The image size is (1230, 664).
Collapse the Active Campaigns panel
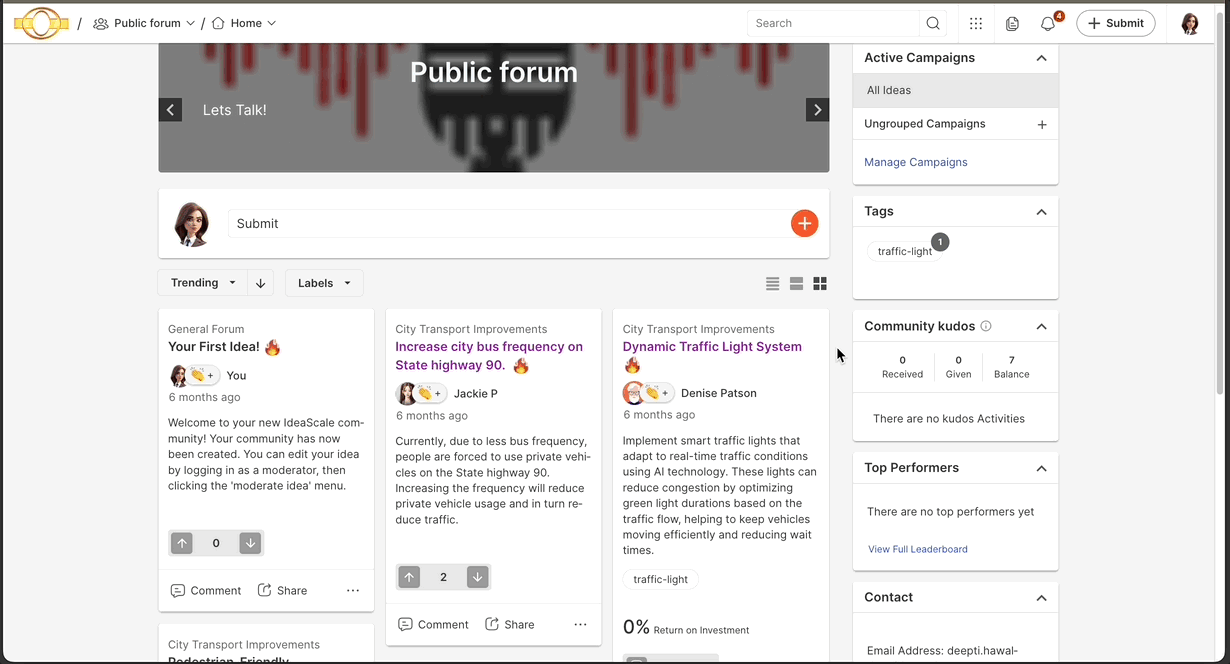1041,58
